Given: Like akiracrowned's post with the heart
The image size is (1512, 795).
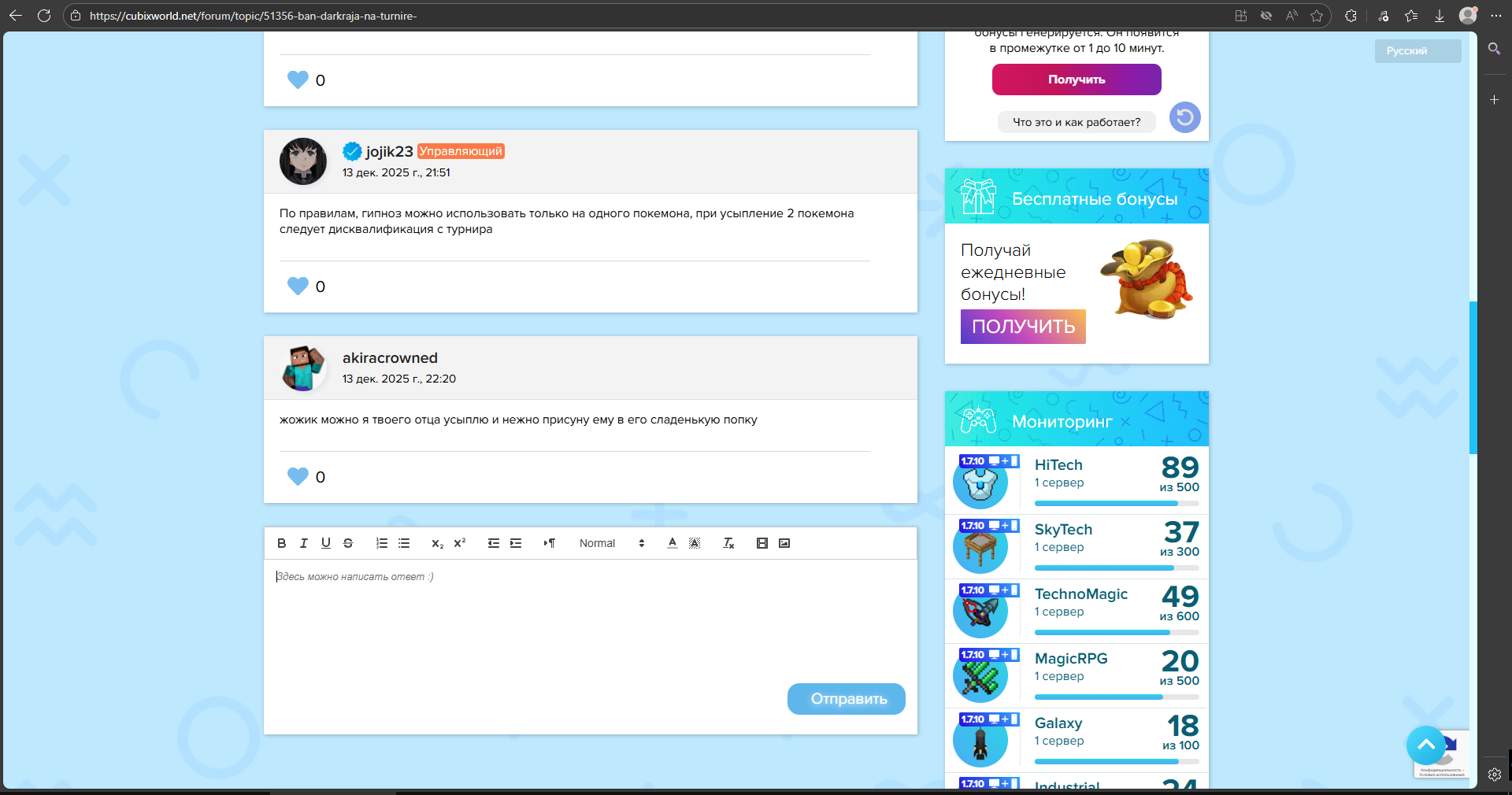Looking at the screenshot, I should [298, 476].
